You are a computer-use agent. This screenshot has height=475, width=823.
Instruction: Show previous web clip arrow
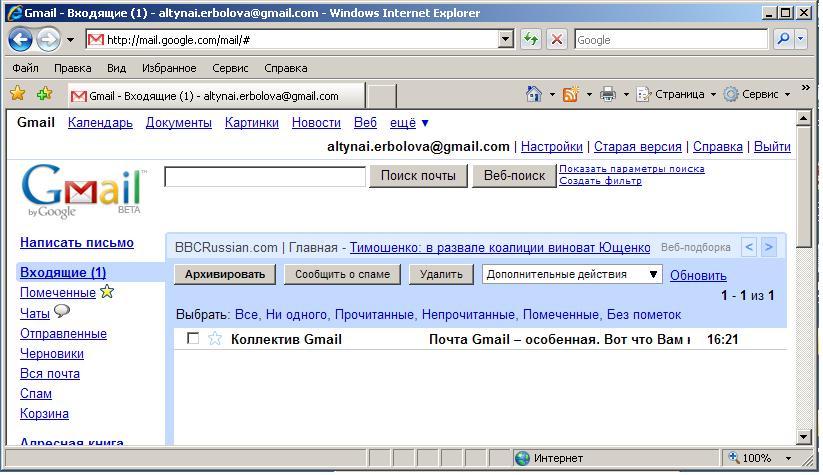coord(749,247)
